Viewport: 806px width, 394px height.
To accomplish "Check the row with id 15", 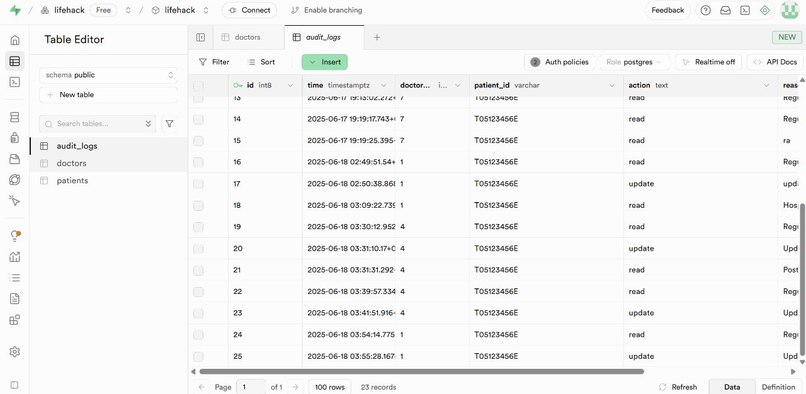I will pyautogui.click(x=198, y=140).
